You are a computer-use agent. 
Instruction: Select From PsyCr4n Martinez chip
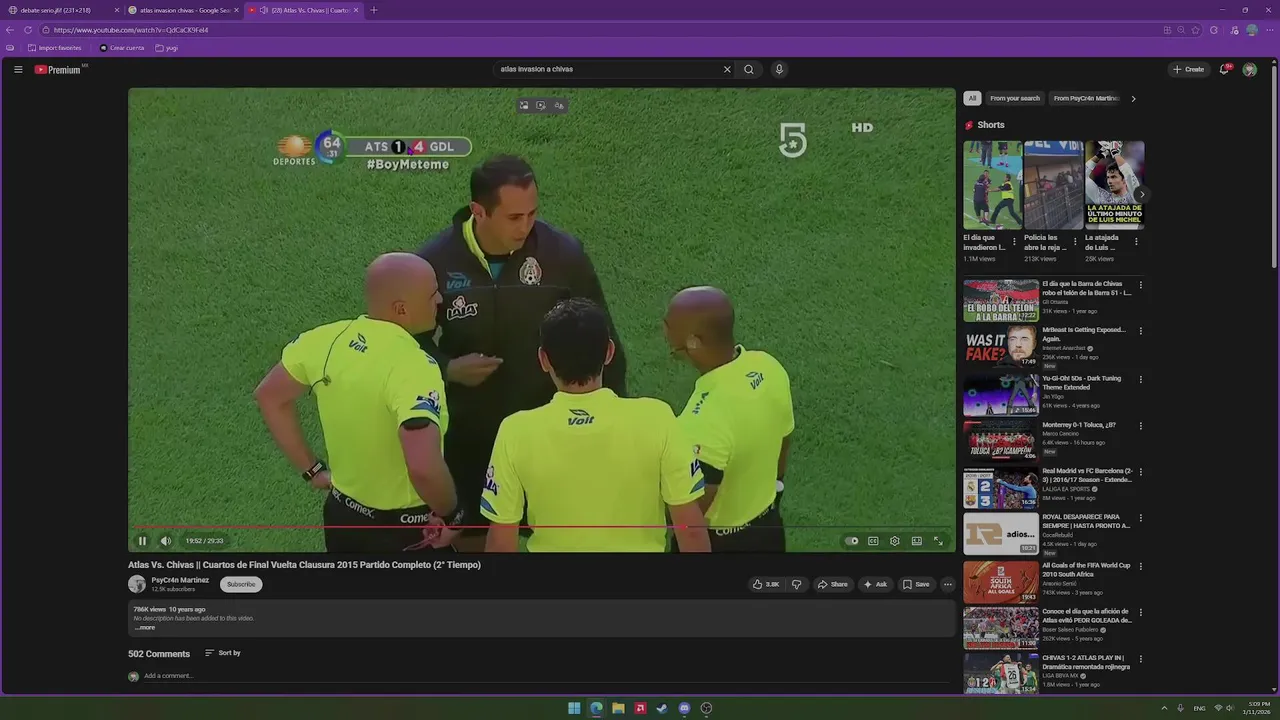point(1085,98)
